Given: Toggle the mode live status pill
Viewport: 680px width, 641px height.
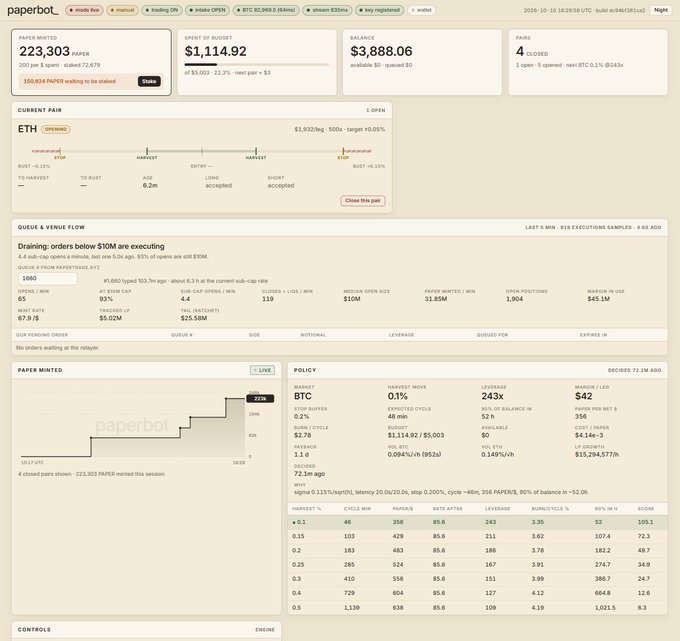Looking at the screenshot, I should click(x=85, y=10).
